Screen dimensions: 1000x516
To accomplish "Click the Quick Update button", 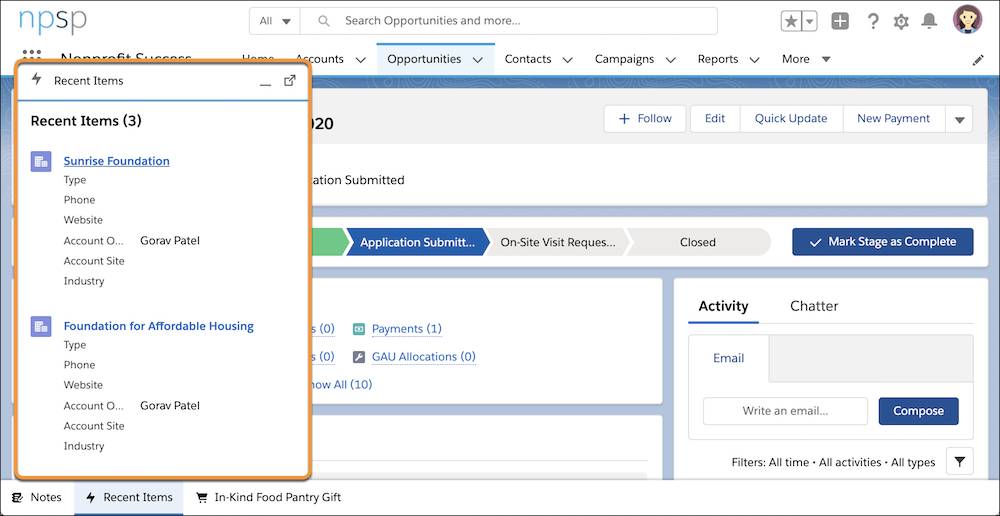I will (791, 119).
